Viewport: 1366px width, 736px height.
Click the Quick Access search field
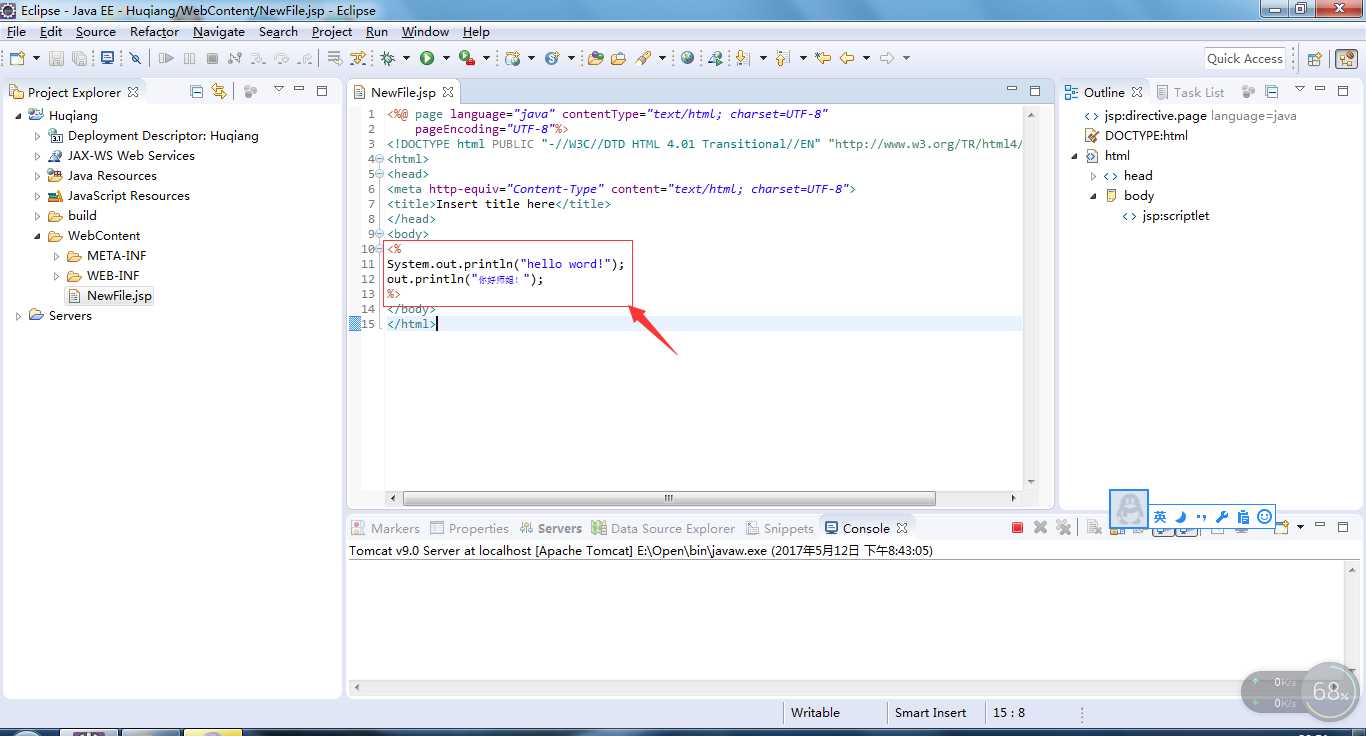1244,59
